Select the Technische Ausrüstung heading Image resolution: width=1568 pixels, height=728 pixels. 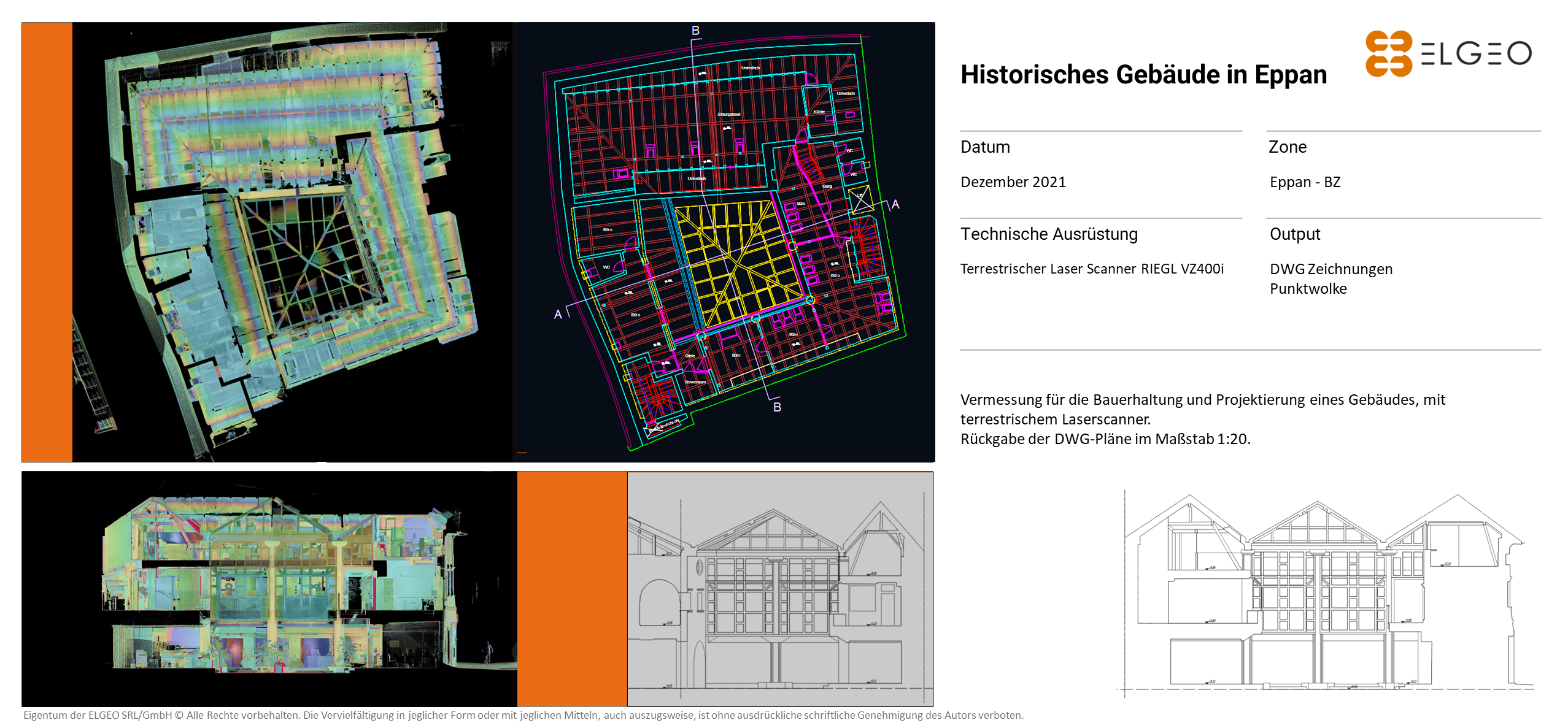1049,234
